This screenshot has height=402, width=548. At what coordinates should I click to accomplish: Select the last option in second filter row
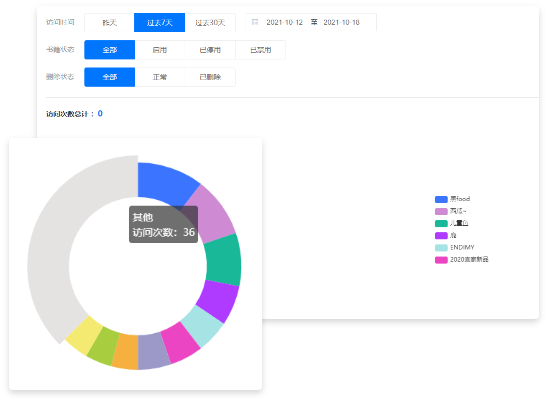click(x=261, y=50)
